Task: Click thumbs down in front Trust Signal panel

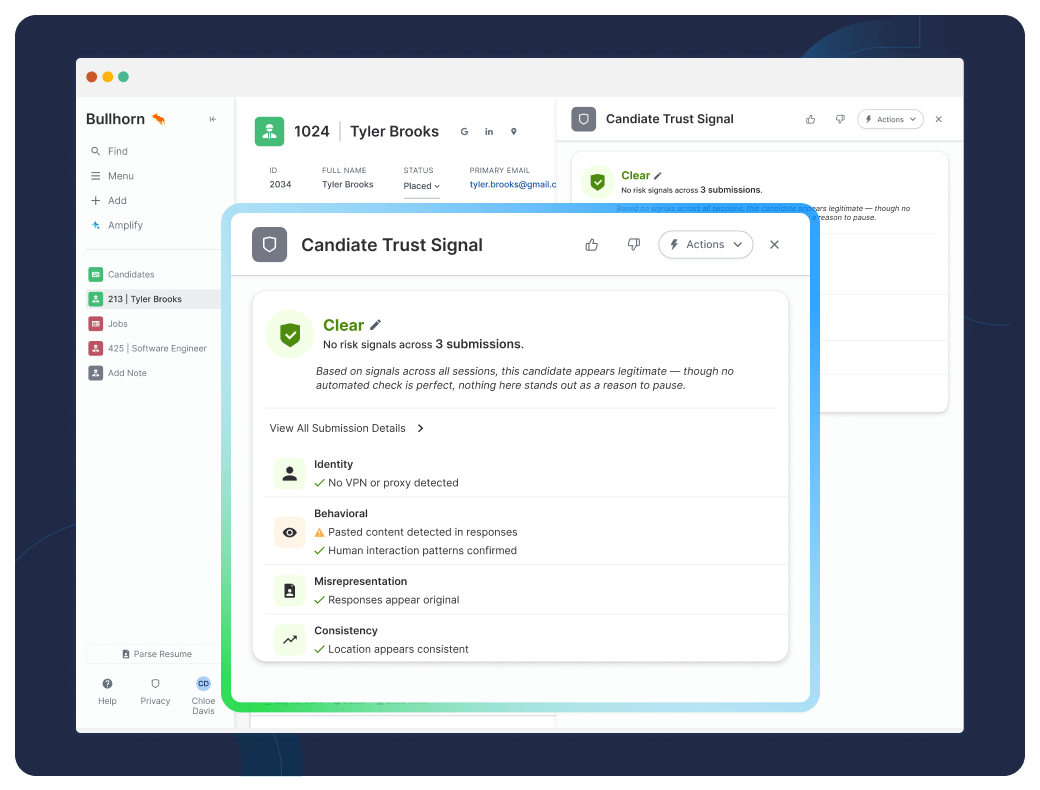Action: pyautogui.click(x=634, y=245)
